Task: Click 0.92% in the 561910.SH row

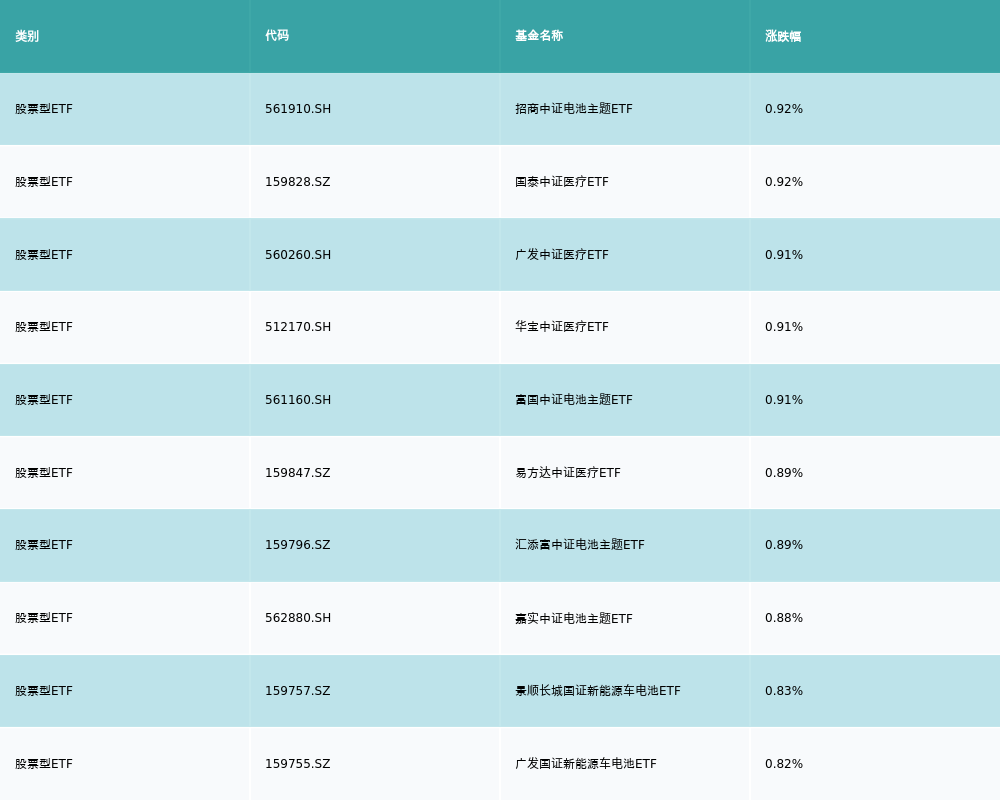Action: point(784,109)
